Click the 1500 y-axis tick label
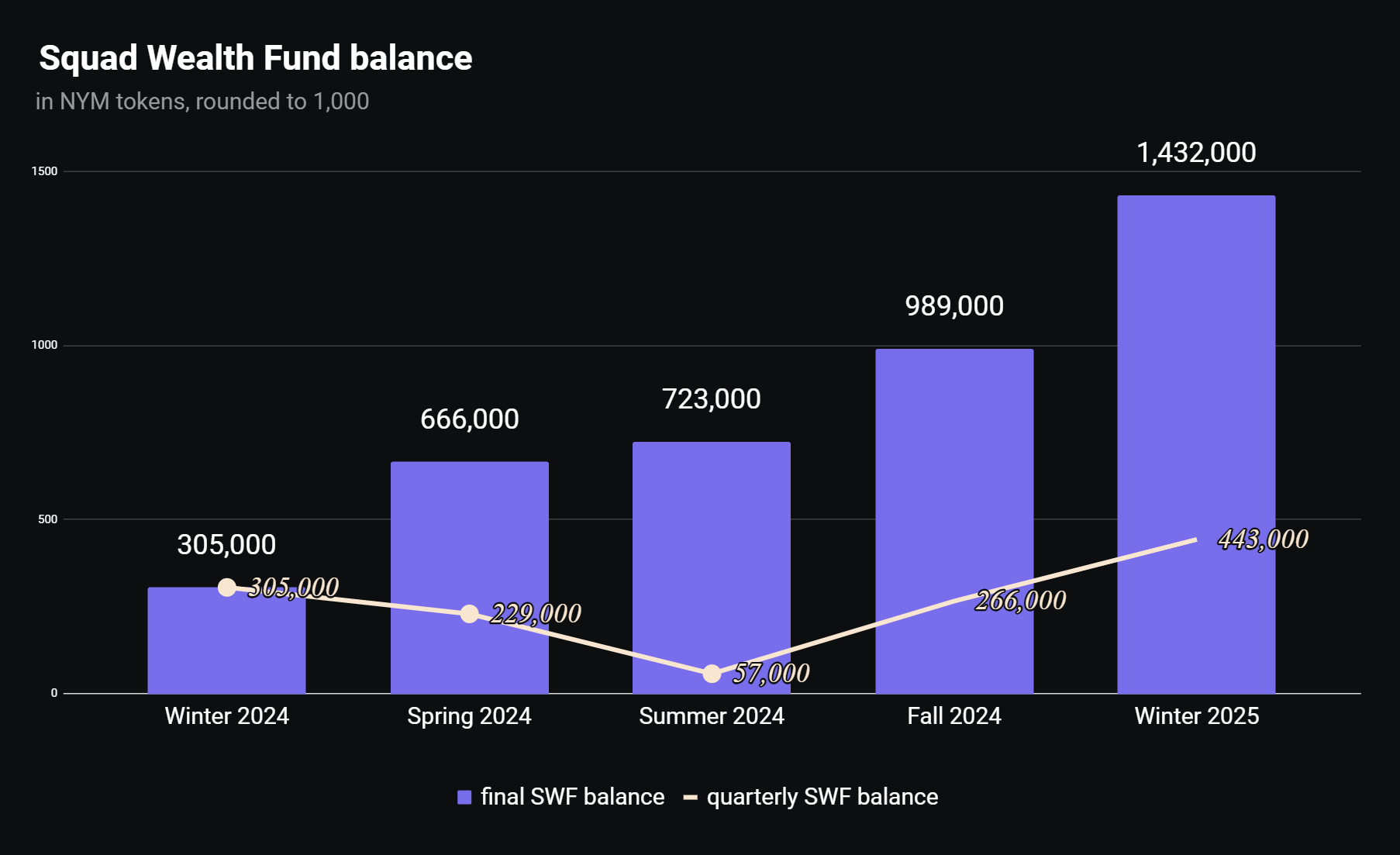This screenshot has height=855, width=1400. click(44, 171)
